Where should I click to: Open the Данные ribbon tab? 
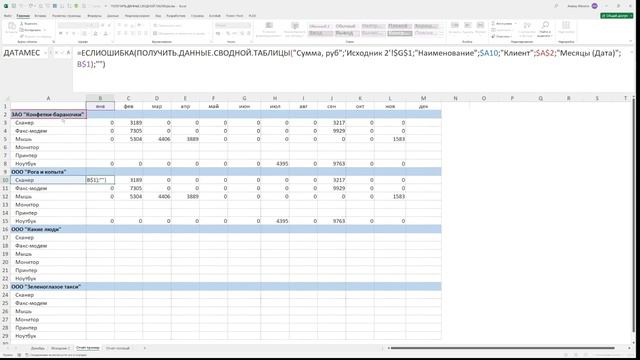(113, 16)
